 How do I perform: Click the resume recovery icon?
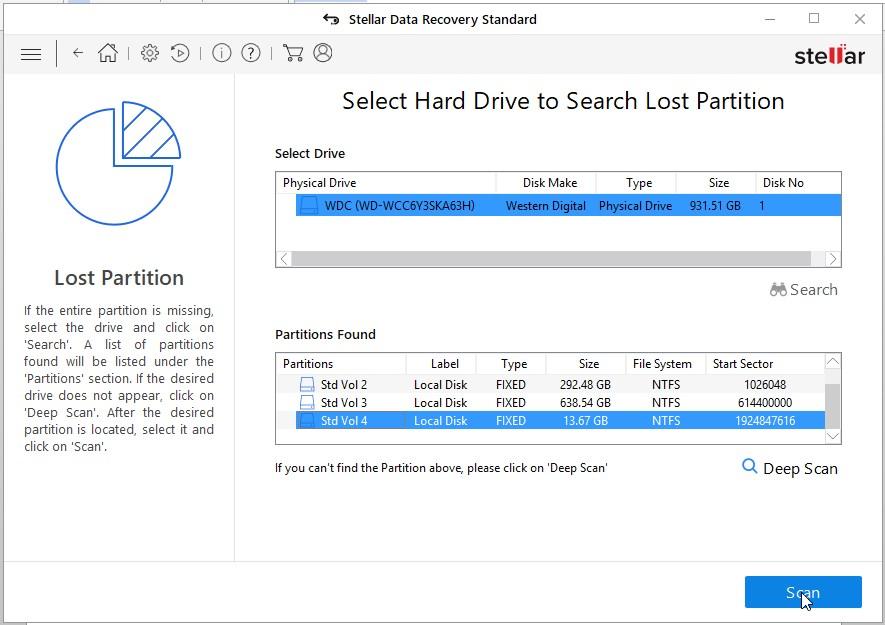[180, 53]
